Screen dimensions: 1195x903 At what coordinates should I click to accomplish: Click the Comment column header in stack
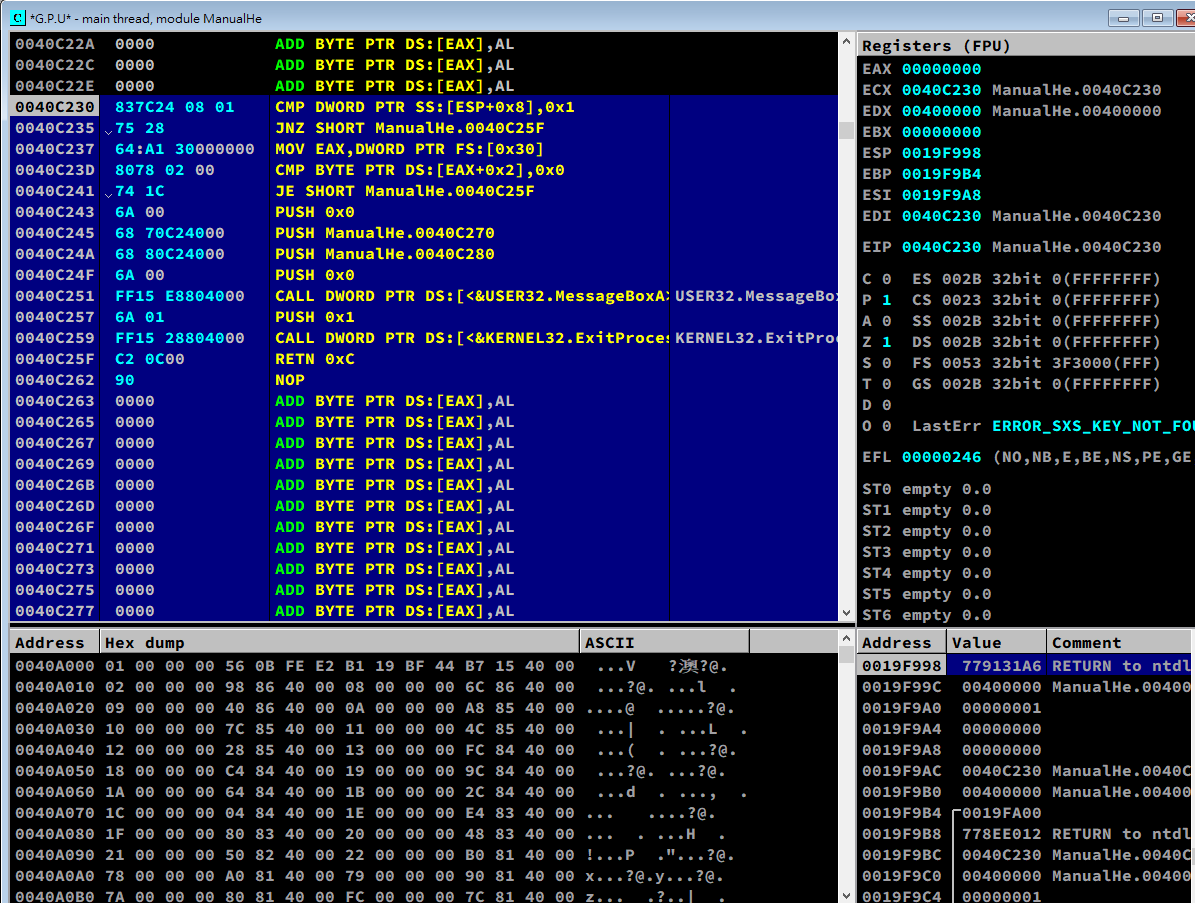coord(1118,642)
